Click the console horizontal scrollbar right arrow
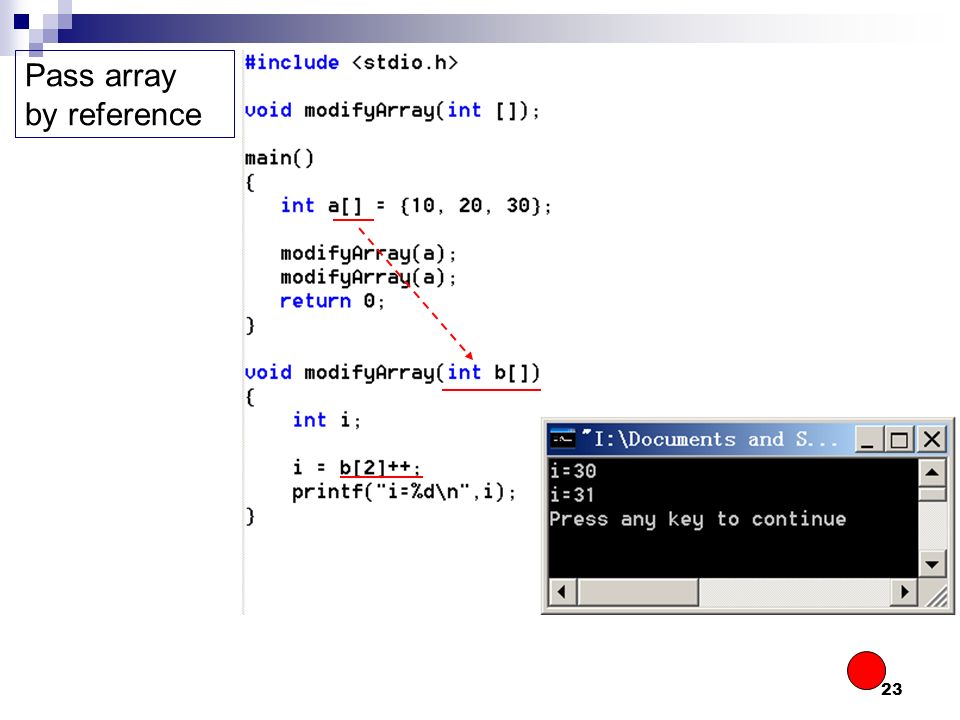Viewport: 960px width, 720px height. tap(904, 592)
